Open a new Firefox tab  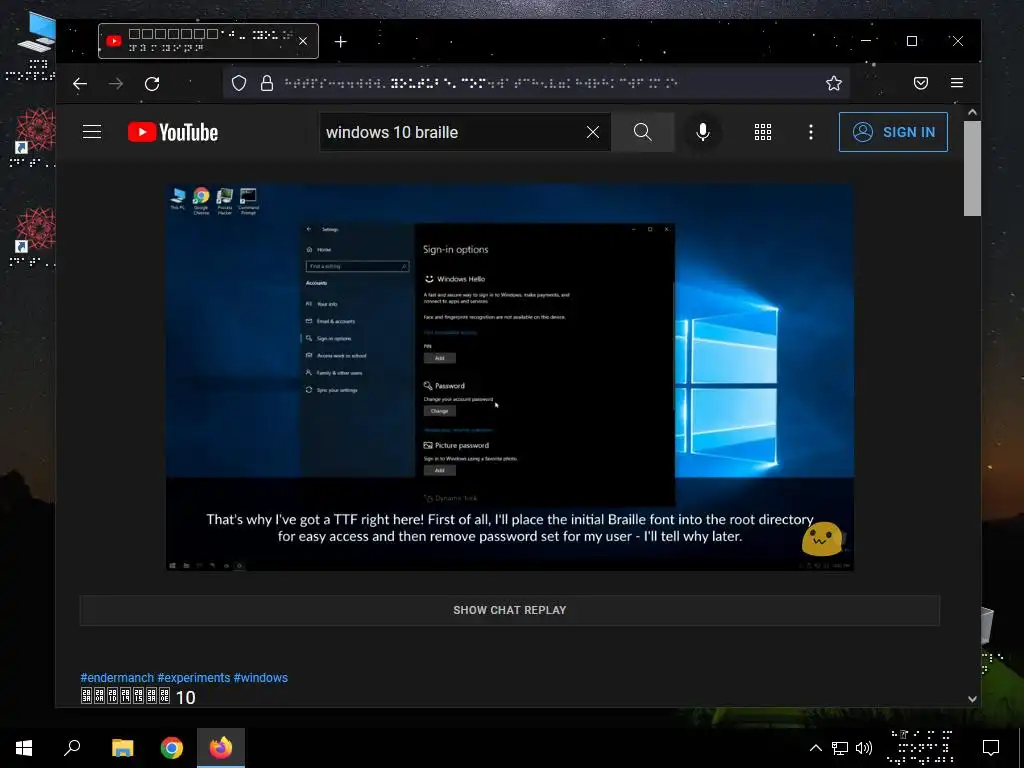tap(340, 42)
